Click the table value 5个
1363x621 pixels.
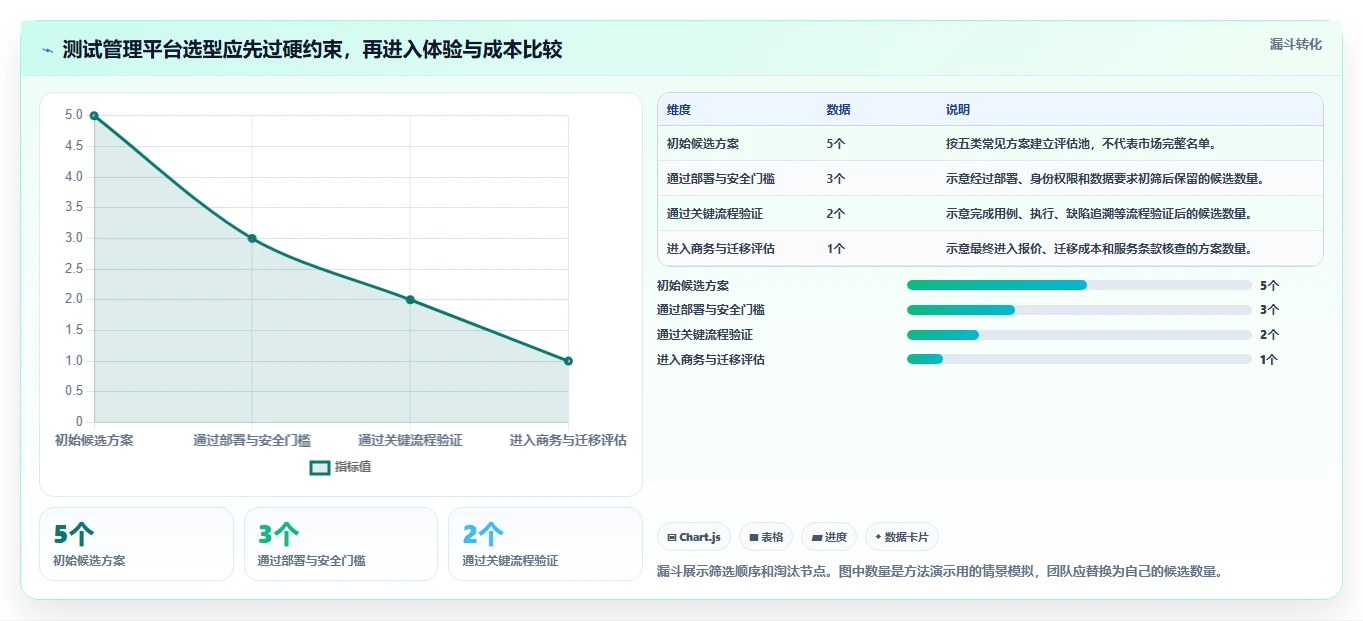(x=836, y=144)
